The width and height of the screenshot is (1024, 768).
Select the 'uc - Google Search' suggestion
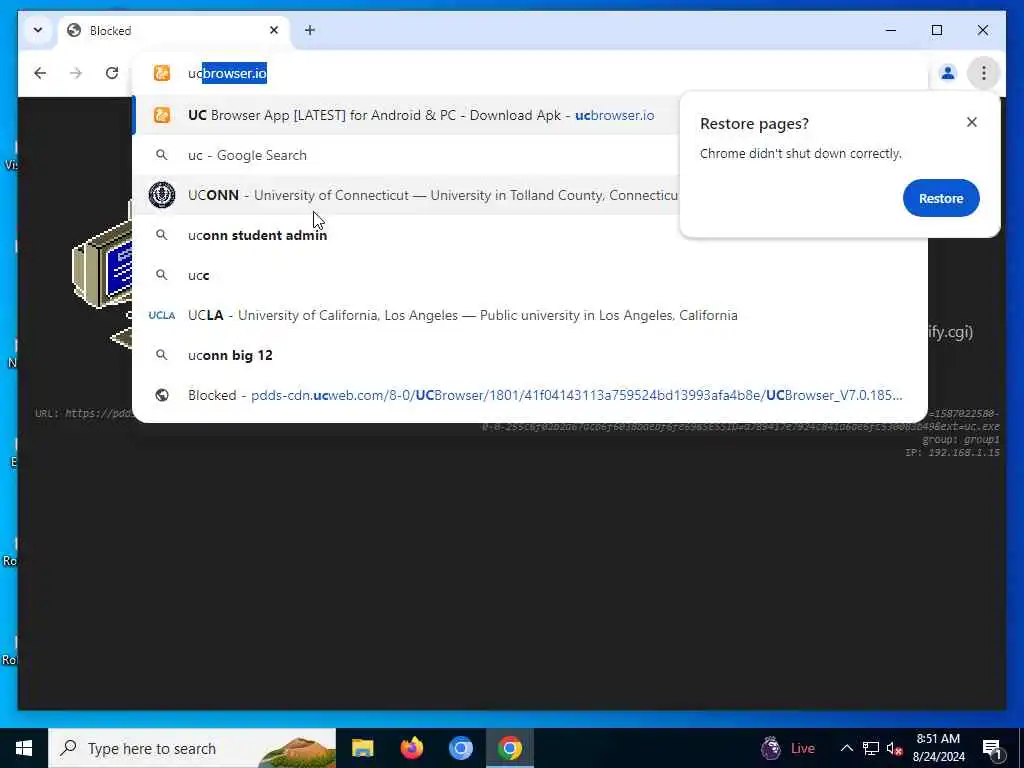405,155
